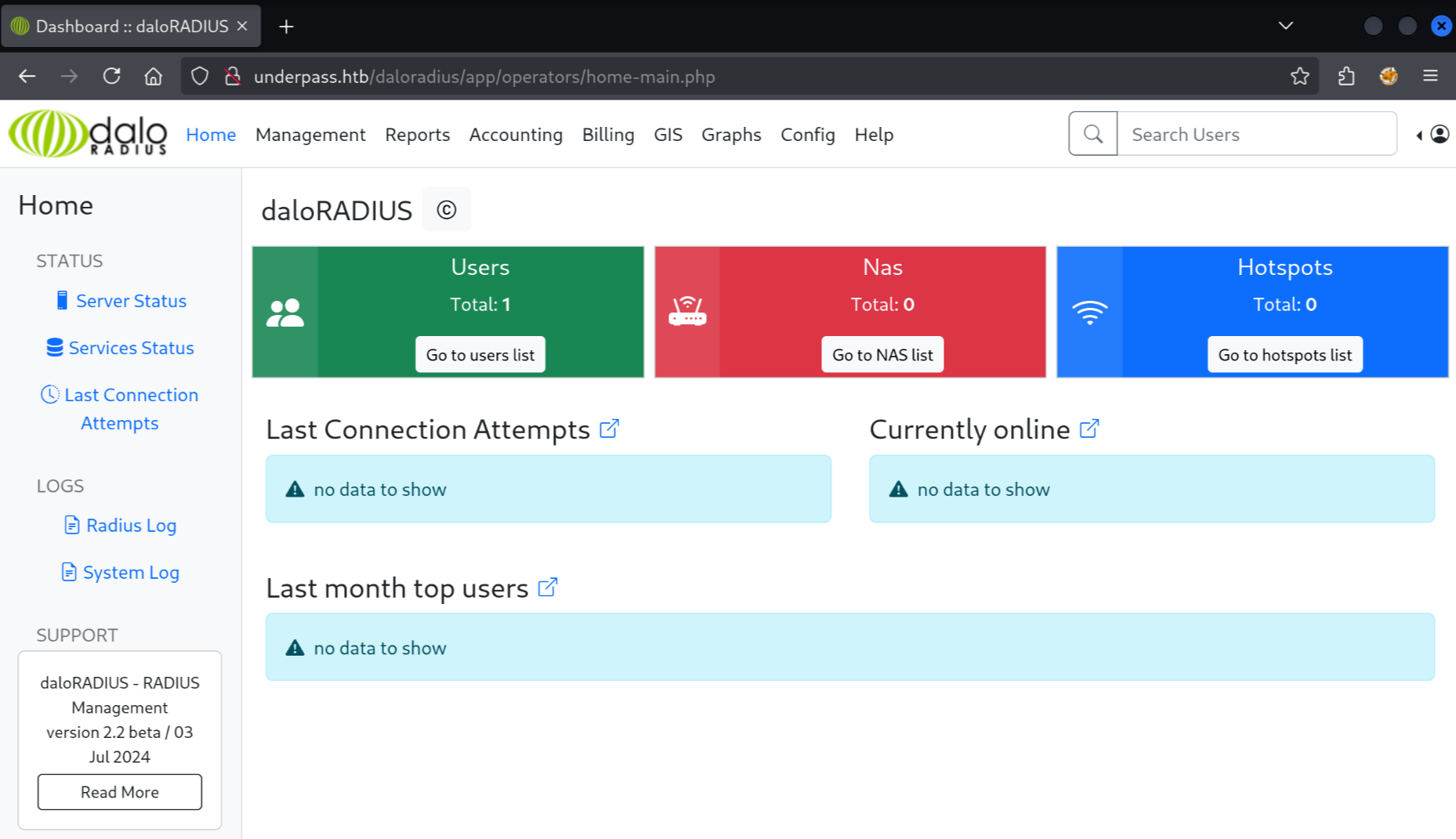Click Go to users list button

coord(480,355)
